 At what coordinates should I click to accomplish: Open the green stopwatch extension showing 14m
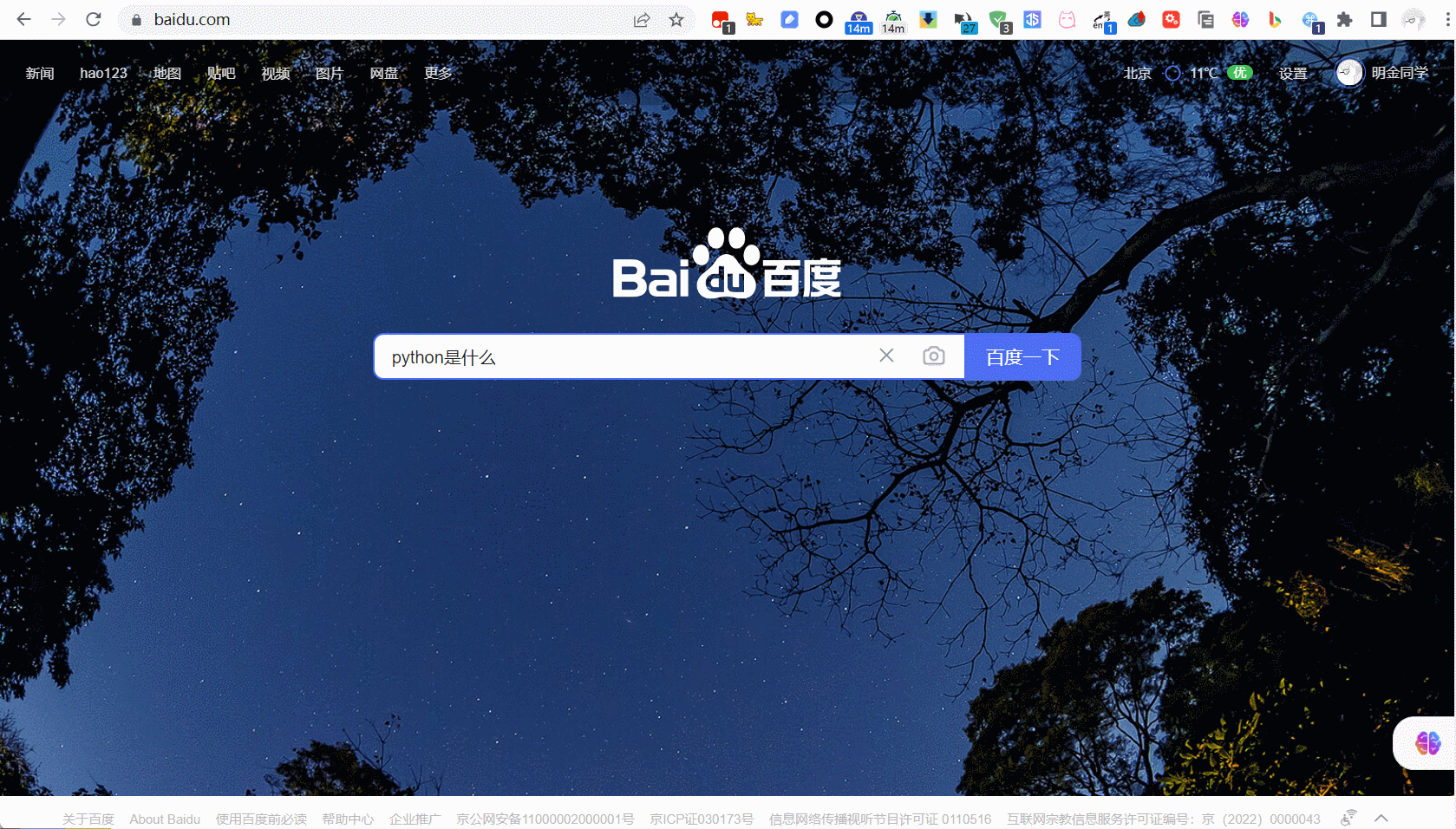click(x=893, y=22)
